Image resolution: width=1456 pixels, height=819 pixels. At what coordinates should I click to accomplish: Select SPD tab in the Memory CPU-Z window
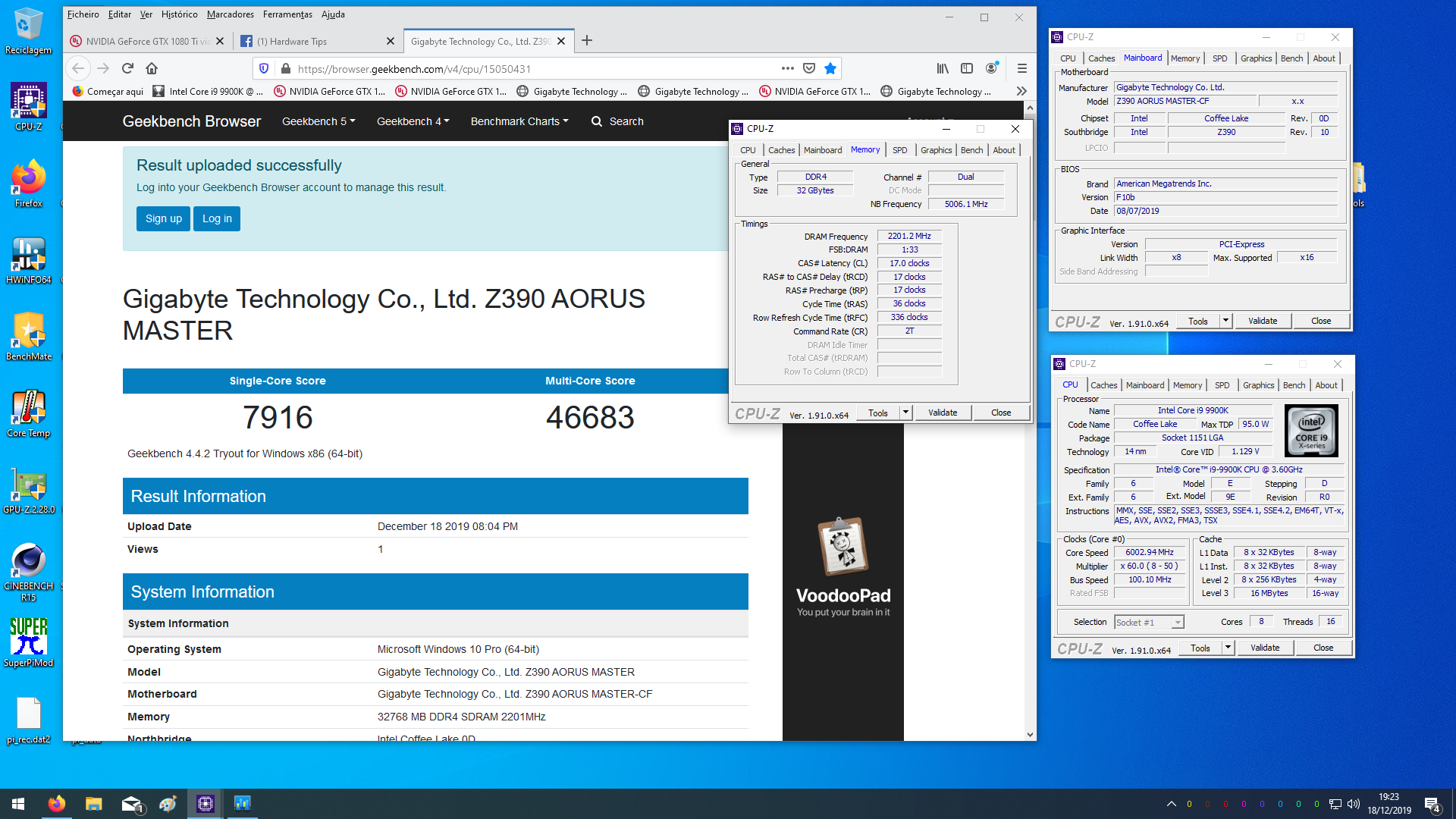[899, 150]
